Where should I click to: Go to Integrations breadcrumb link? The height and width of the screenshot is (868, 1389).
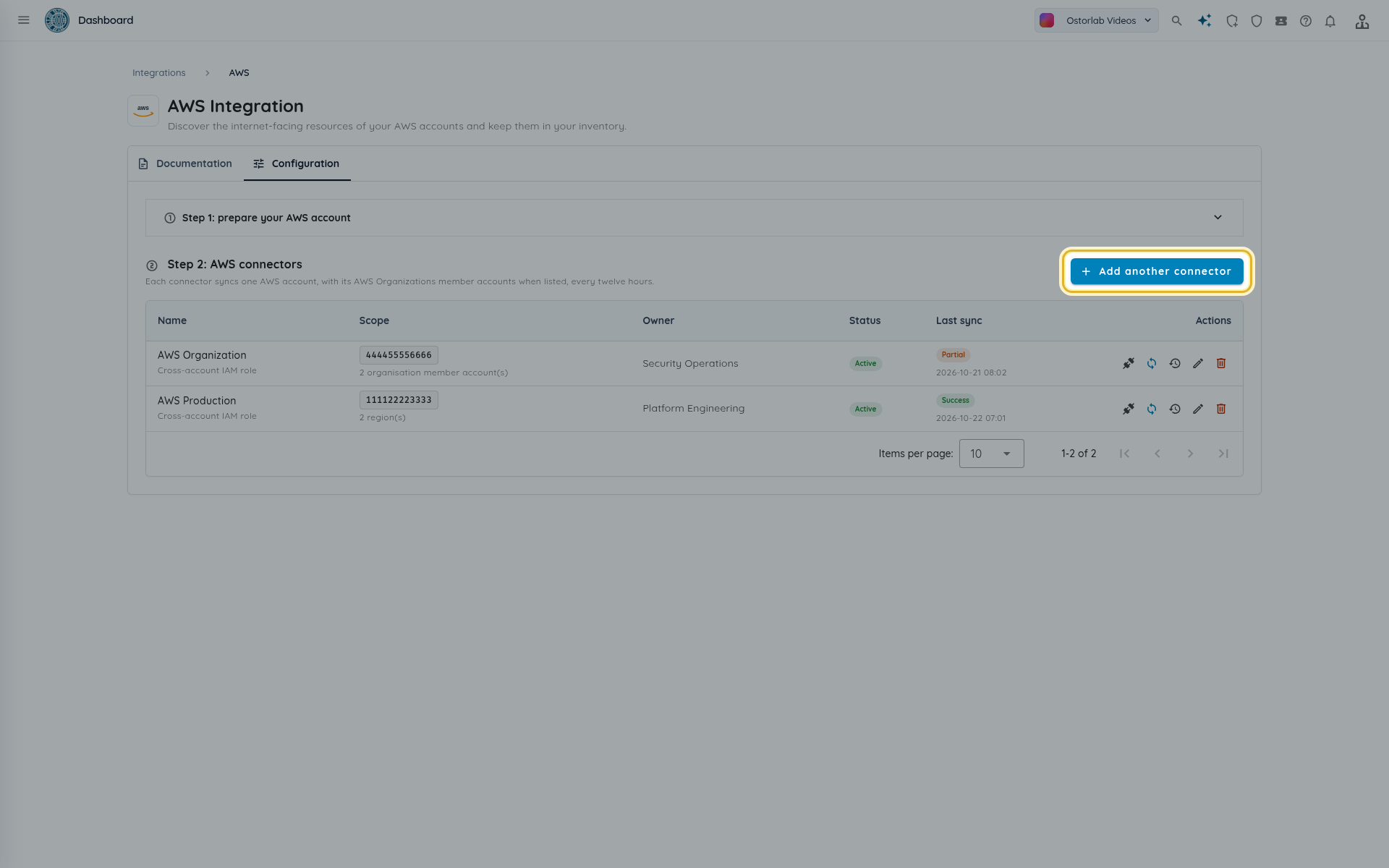(158, 73)
